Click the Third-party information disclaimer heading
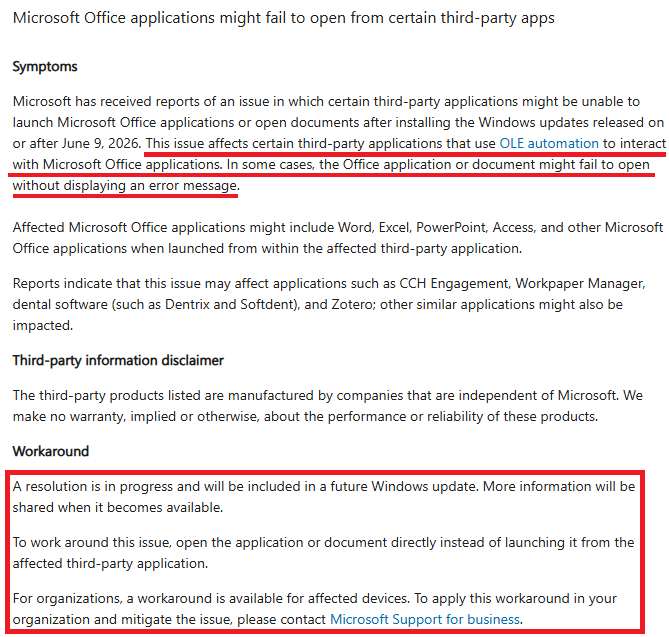 point(118,361)
